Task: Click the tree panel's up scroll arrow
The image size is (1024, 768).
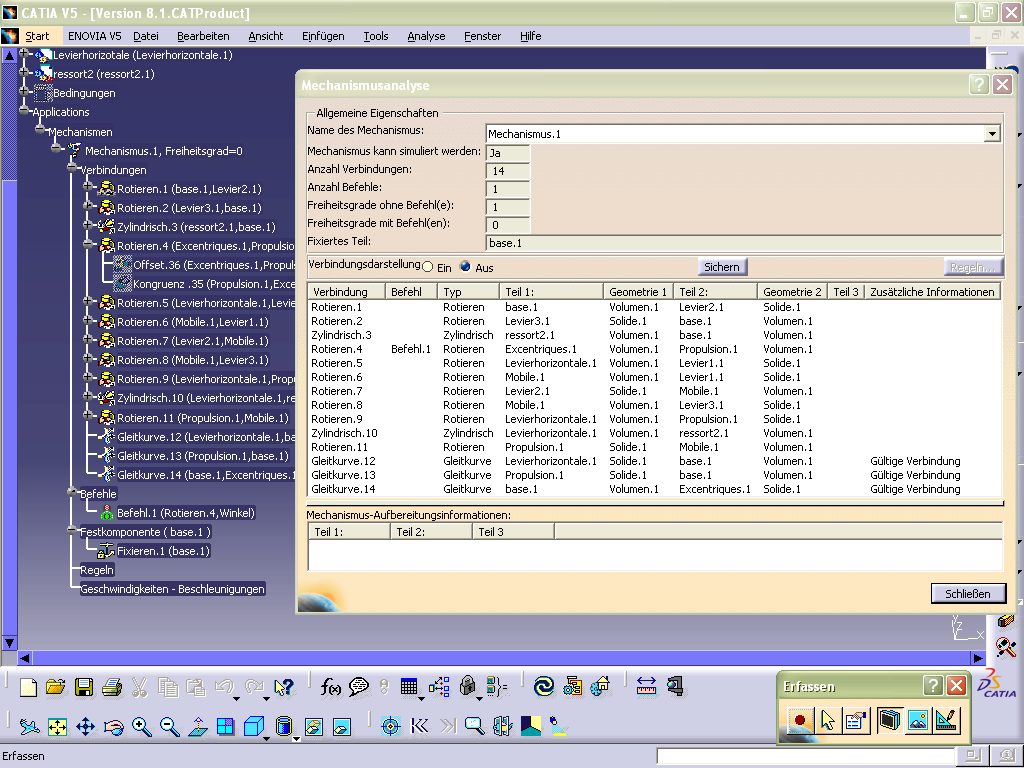Action: [9, 56]
